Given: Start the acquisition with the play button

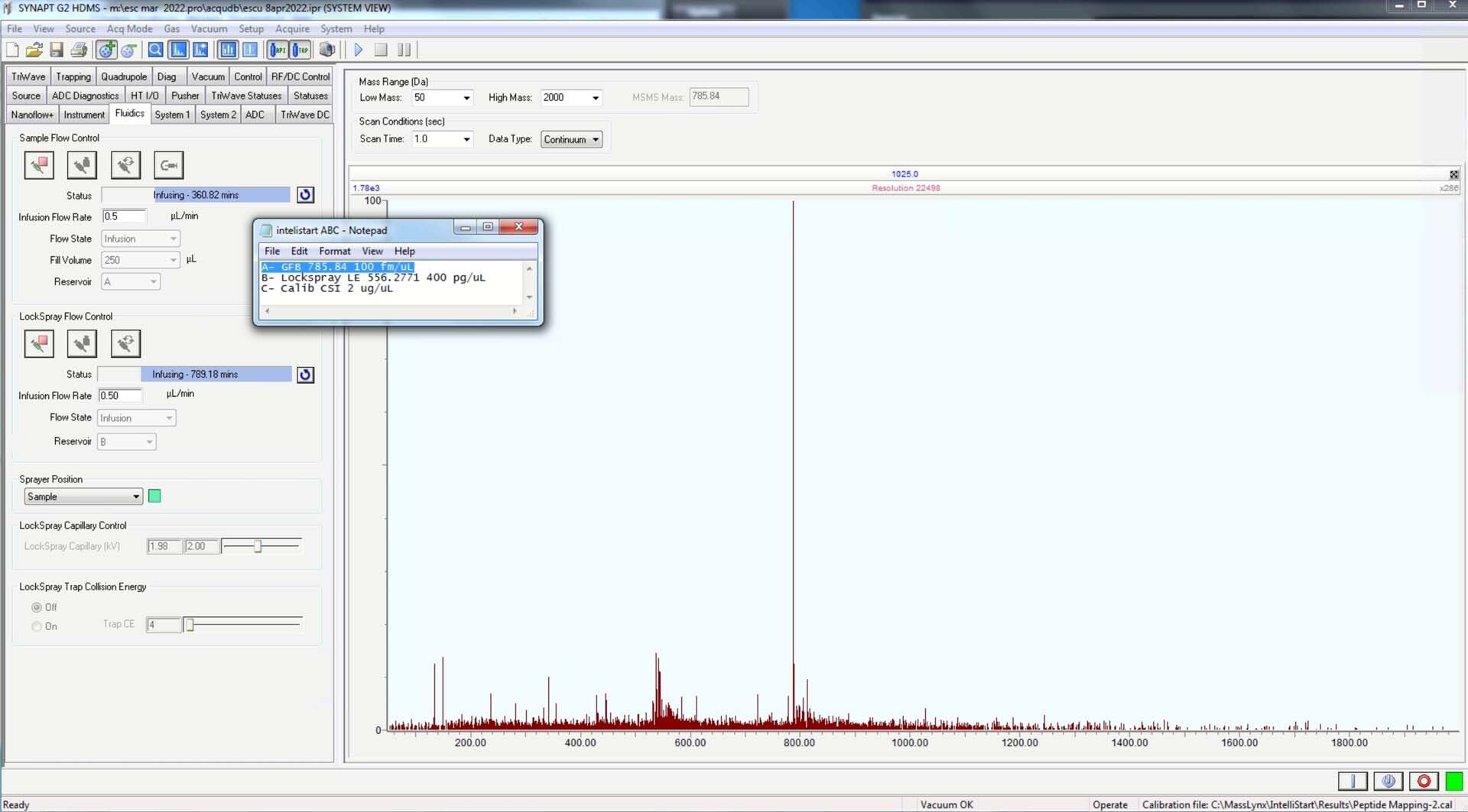Looking at the screenshot, I should pos(357,50).
